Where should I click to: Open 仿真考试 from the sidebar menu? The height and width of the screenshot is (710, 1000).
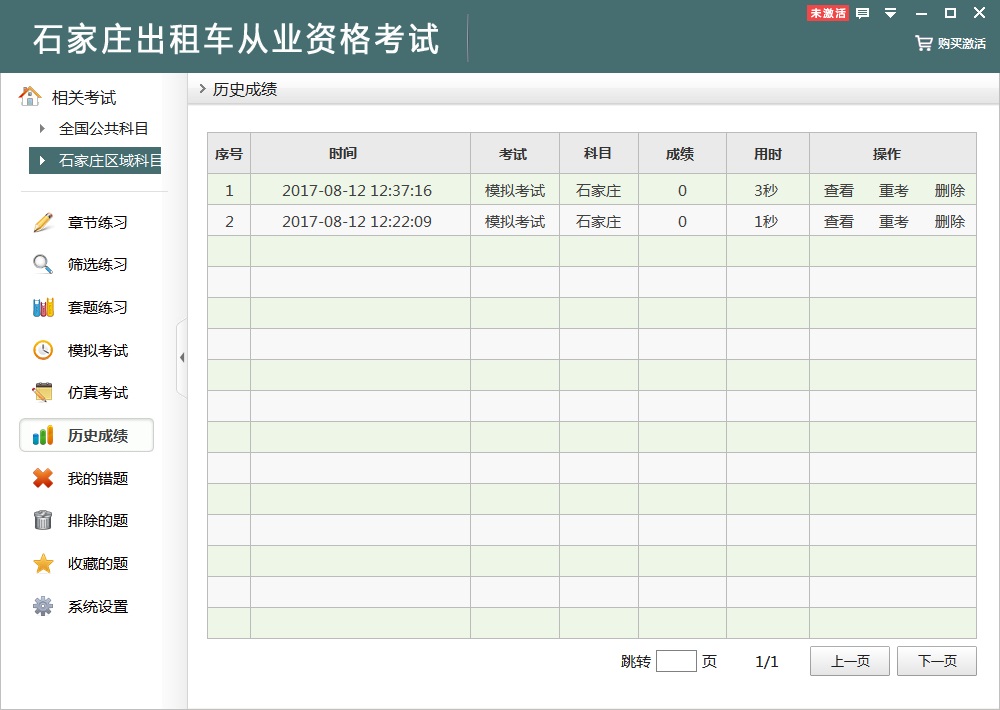pos(97,393)
